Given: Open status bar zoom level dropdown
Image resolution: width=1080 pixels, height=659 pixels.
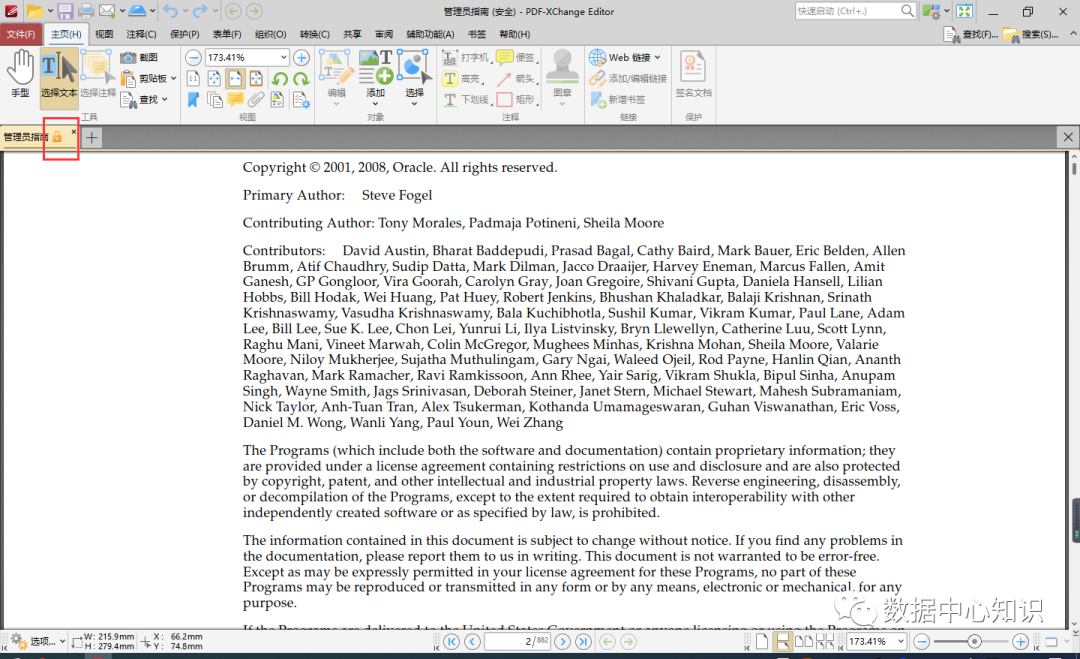Looking at the screenshot, I should click(x=900, y=641).
